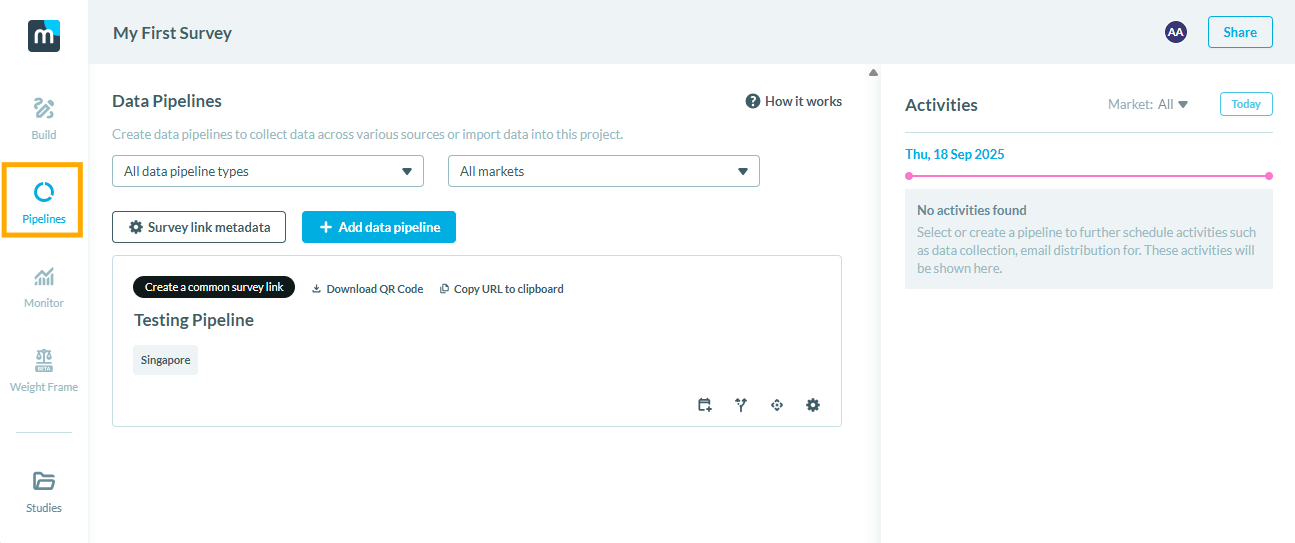Viewport: 1295px width, 543px height.
Task: Open the Monitor section in the sidebar
Action: tap(44, 287)
